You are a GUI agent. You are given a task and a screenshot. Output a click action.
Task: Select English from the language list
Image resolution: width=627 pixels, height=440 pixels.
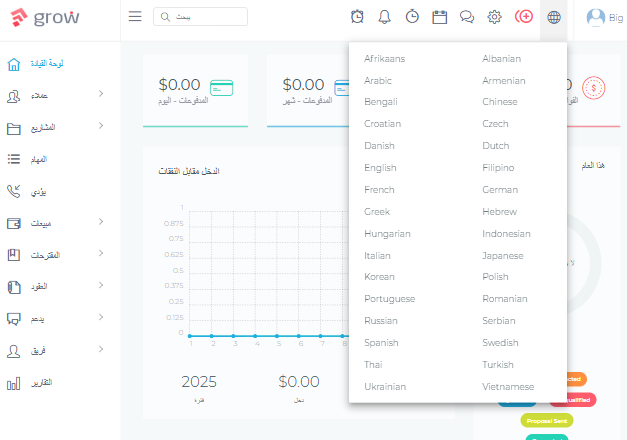pos(380,168)
